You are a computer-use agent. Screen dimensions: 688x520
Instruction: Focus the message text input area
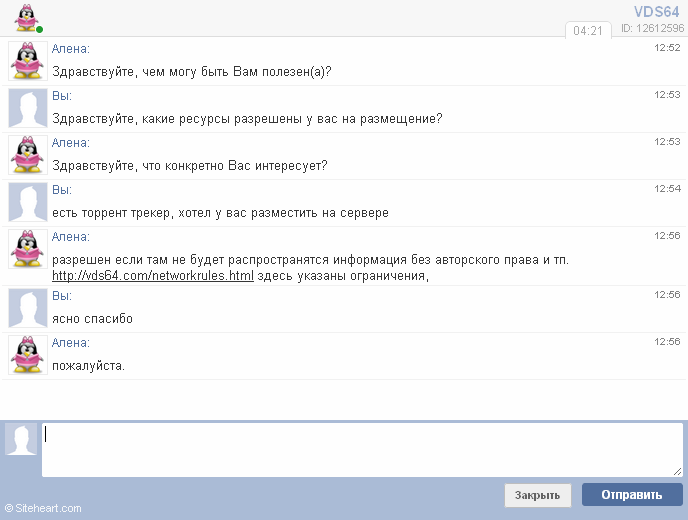pyautogui.click(x=362, y=450)
